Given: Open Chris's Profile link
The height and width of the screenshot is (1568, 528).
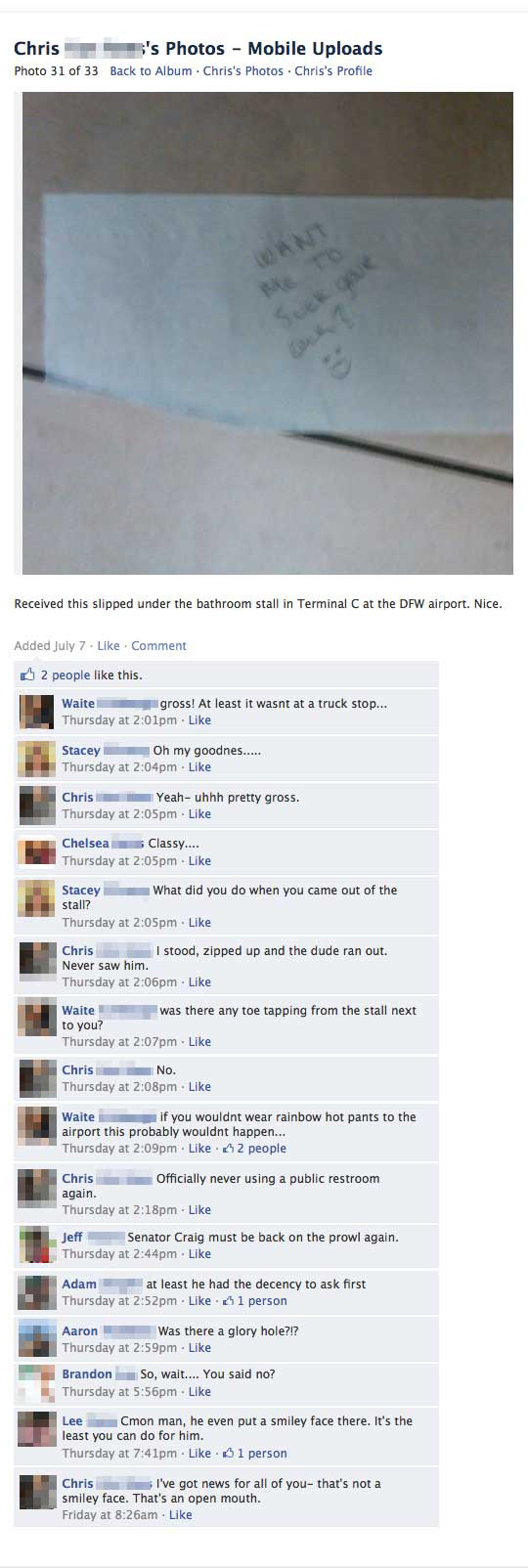Looking at the screenshot, I should click(333, 71).
